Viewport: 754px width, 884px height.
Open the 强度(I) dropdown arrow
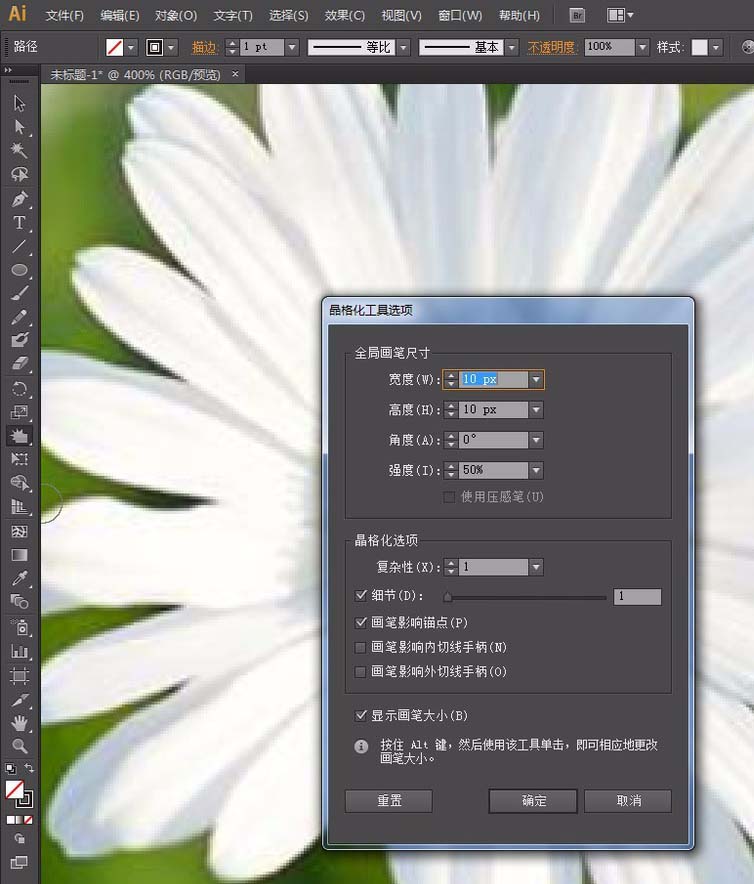click(536, 470)
